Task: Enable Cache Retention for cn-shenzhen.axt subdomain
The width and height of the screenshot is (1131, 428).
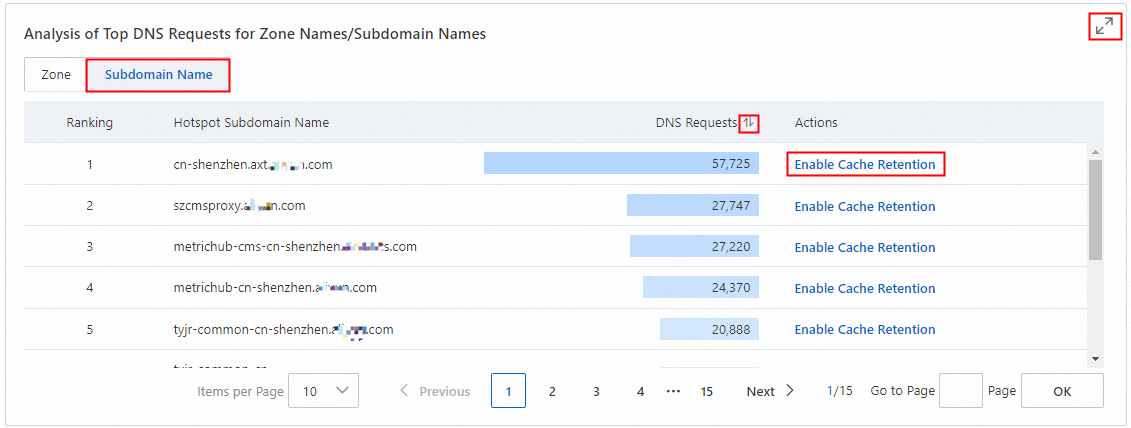Action: pyautogui.click(x=865, y=165)
